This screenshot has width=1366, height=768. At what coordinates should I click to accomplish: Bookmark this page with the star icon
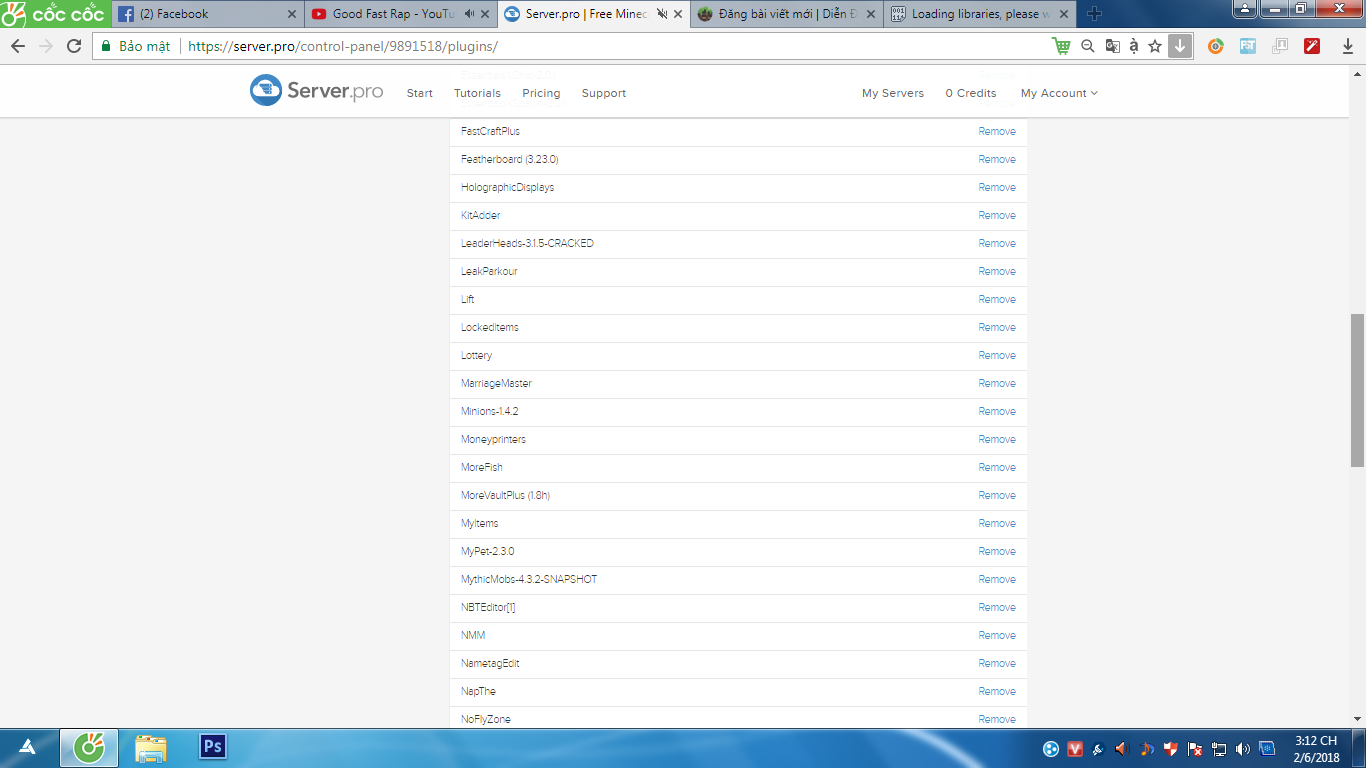pos(1155,46)
